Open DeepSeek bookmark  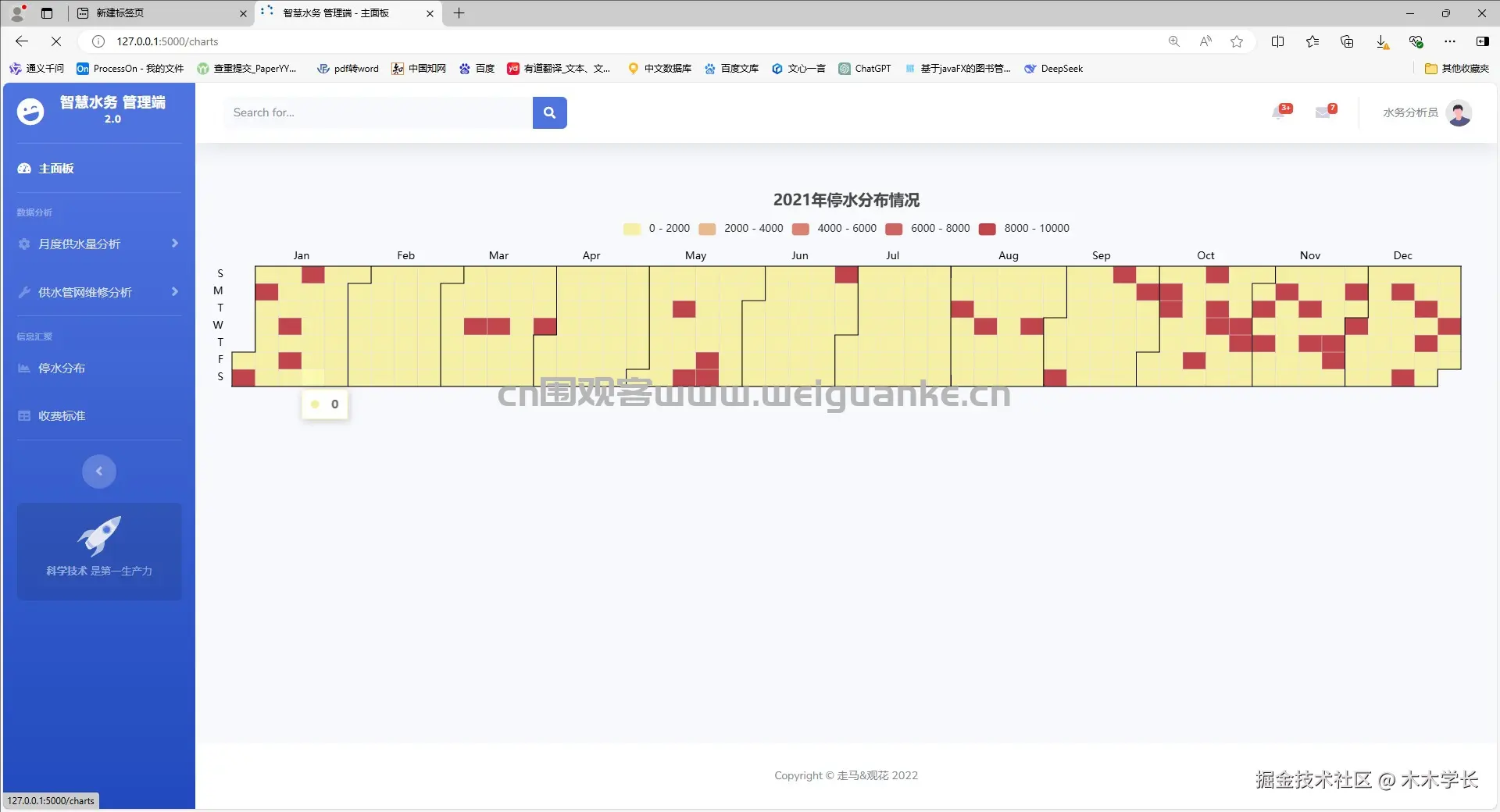pyautogui.click(x=1053, y=69)
